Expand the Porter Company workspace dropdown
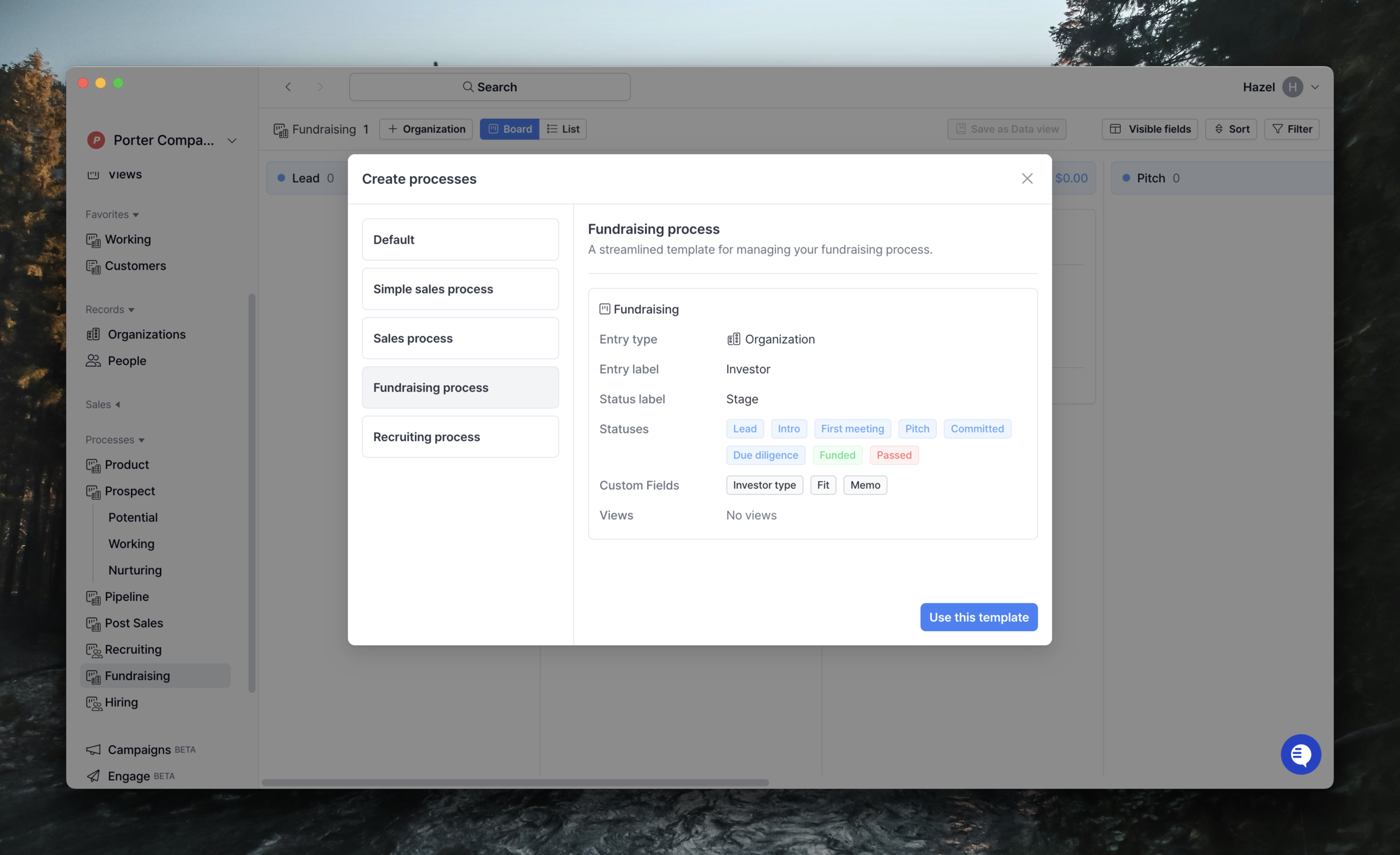Image resolution: width=1400 pixels, height=855 pixels. pyautogui.click(x=232, y=140)
